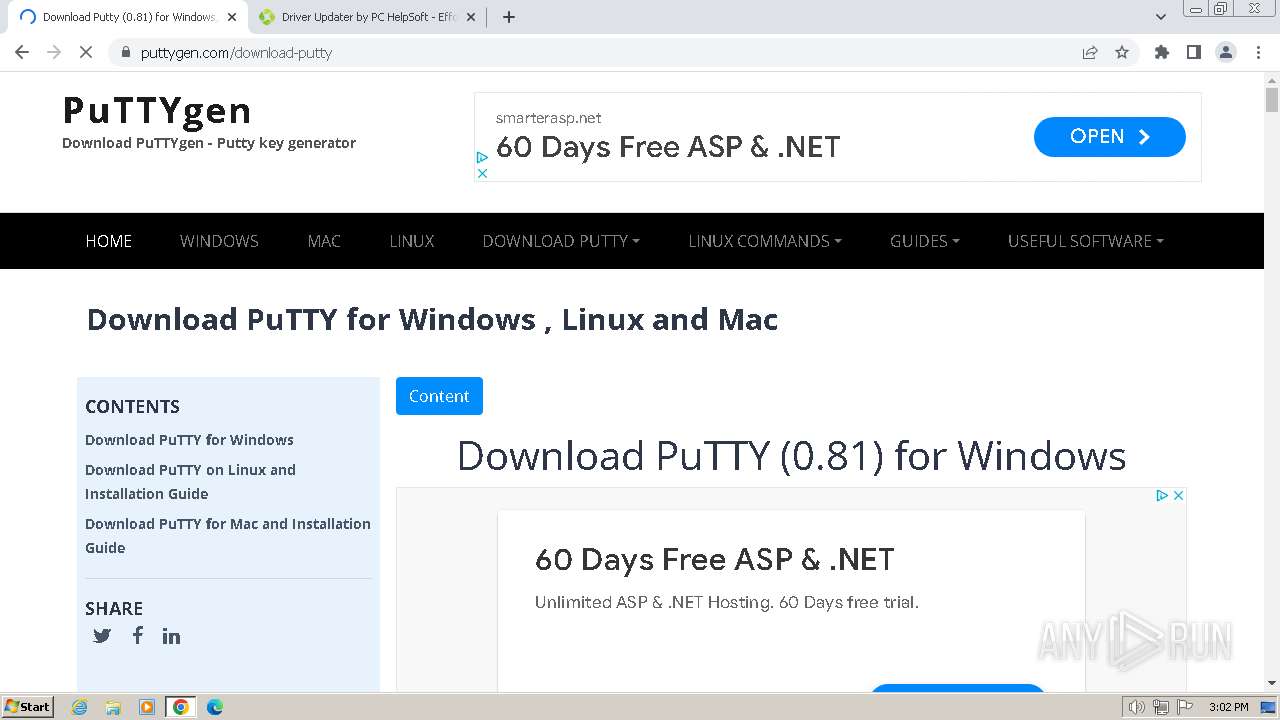Open the Windows Start button

[28, 706]
